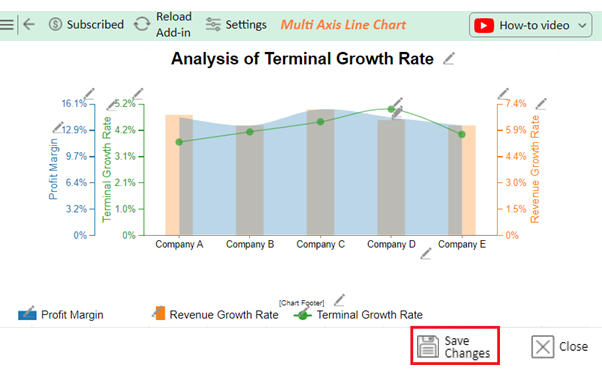Edit the Revenue Growth Rate axis label pencil
The width and height of the screenshot is (602, 375).
click(541, 104)
